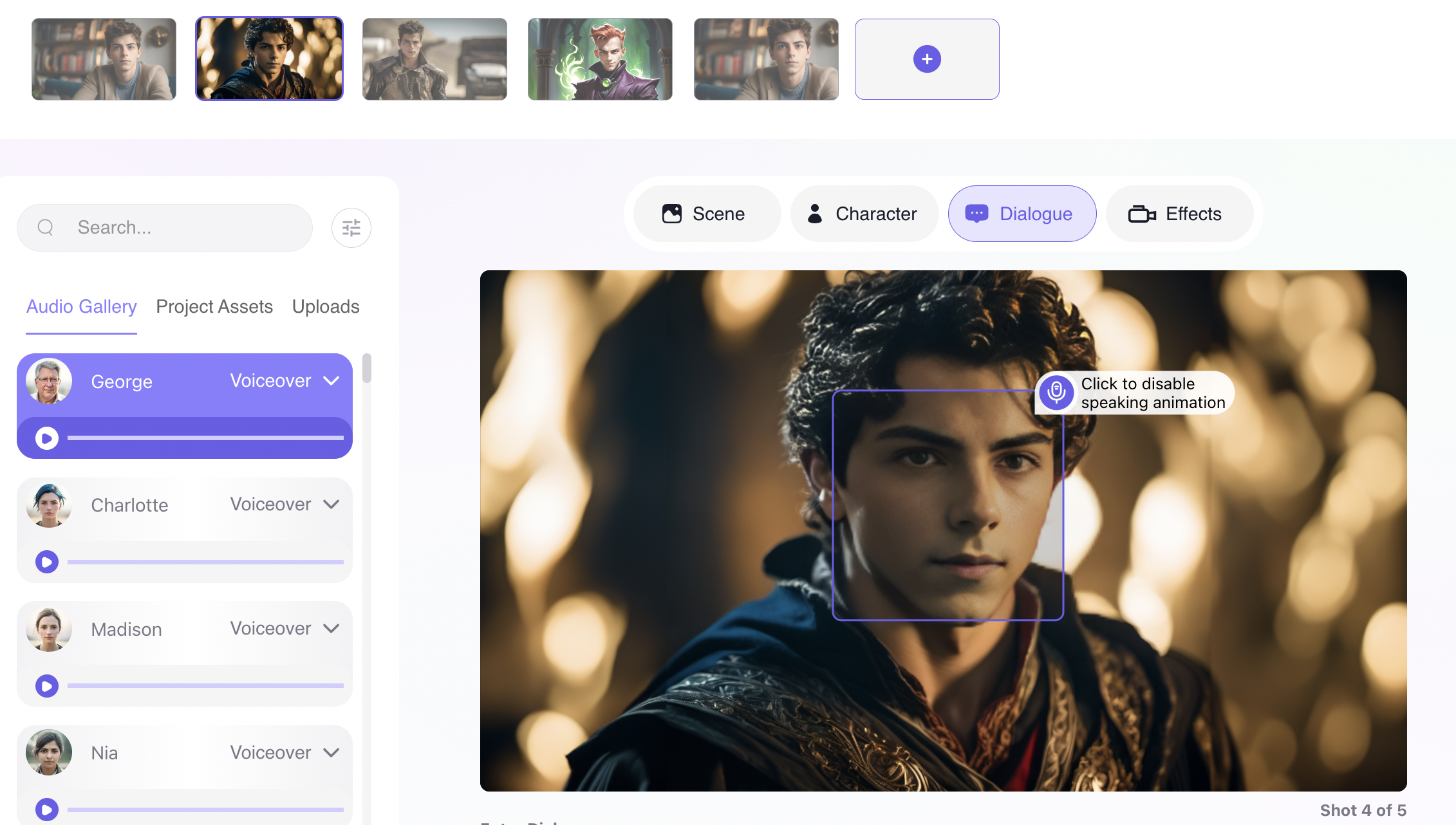This screenshot has width=1456, height=825.
Task: Open the Uploads tab
Action: click(x=326, y=306)
